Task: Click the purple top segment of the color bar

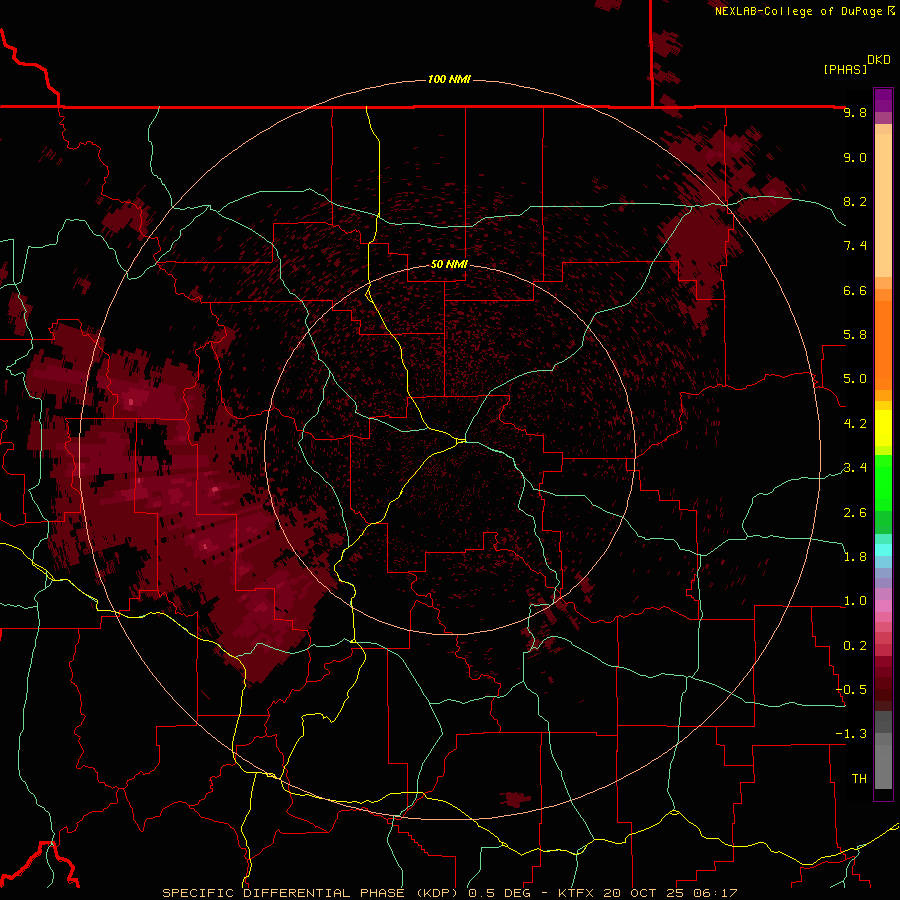Action: point(883,100)
